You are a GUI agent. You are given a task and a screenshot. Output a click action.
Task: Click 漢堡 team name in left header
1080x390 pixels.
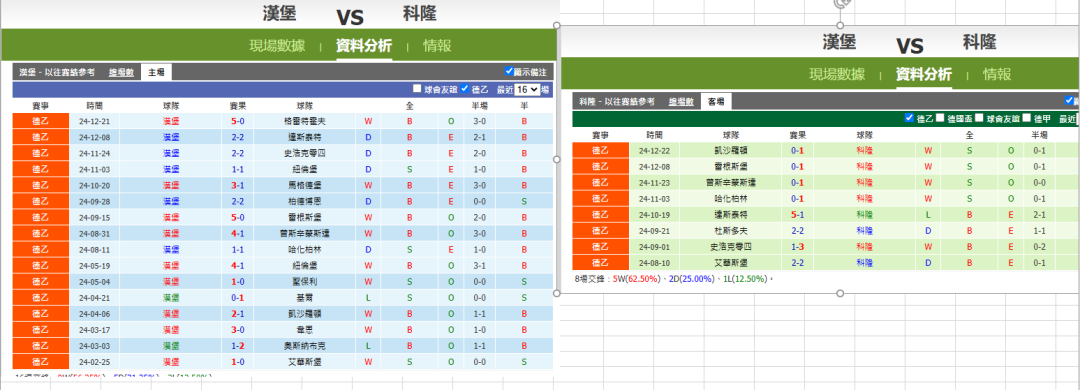coord(280,14)
